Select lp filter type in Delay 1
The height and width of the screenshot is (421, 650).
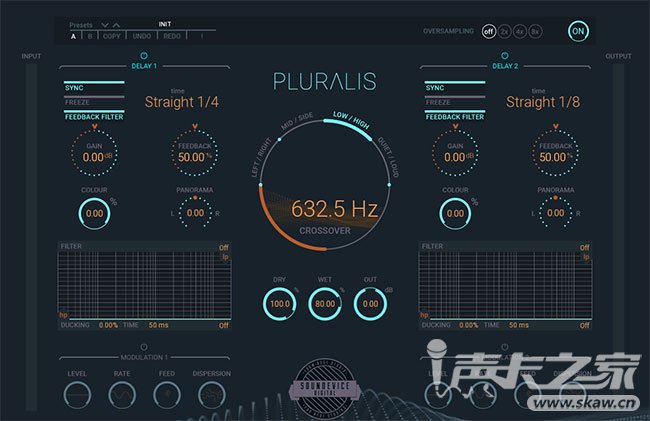tap(226, 257)
